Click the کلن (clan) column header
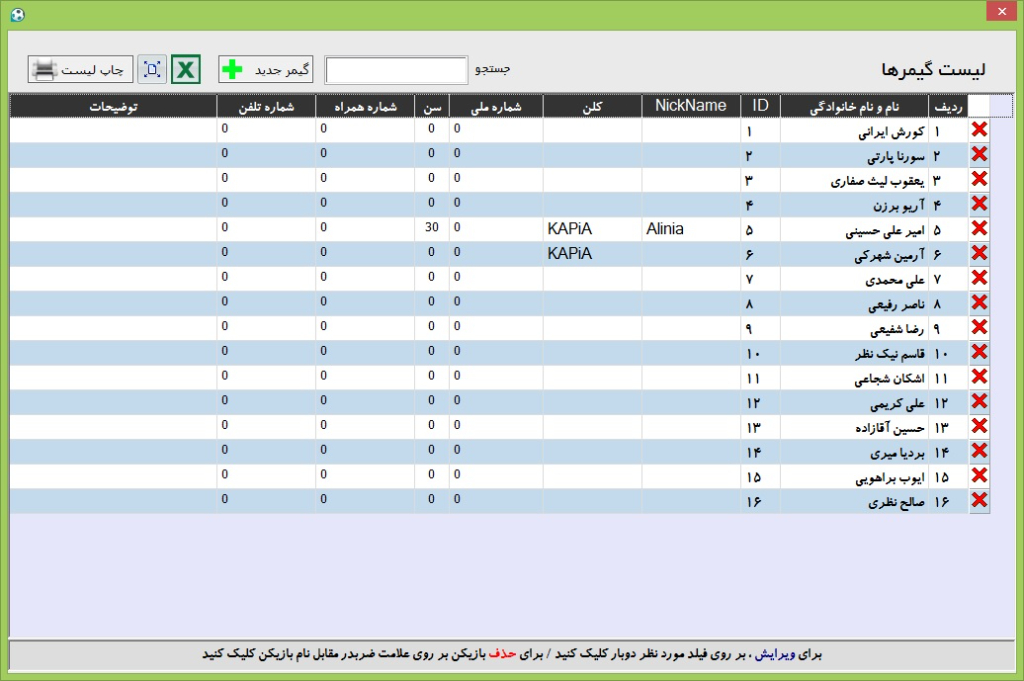This screenshot has width=1024, height=681. [592, 105]
